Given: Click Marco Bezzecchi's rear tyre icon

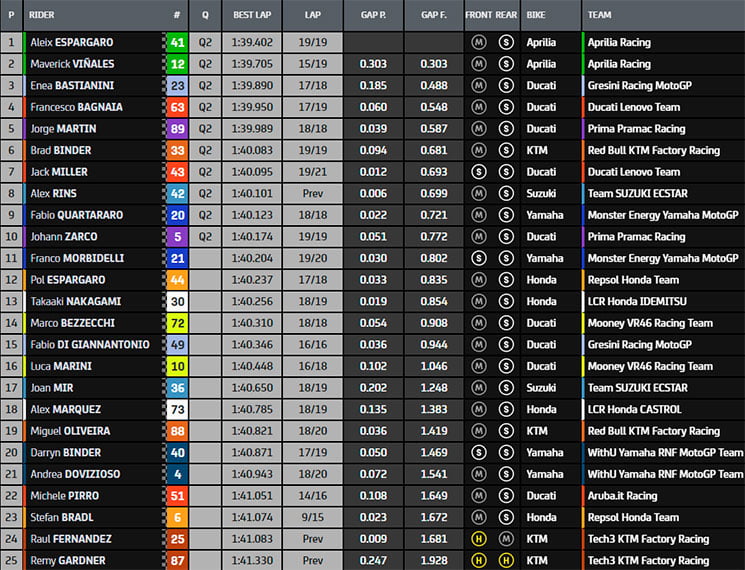Looking at the screenshot, I should (506, 323).
